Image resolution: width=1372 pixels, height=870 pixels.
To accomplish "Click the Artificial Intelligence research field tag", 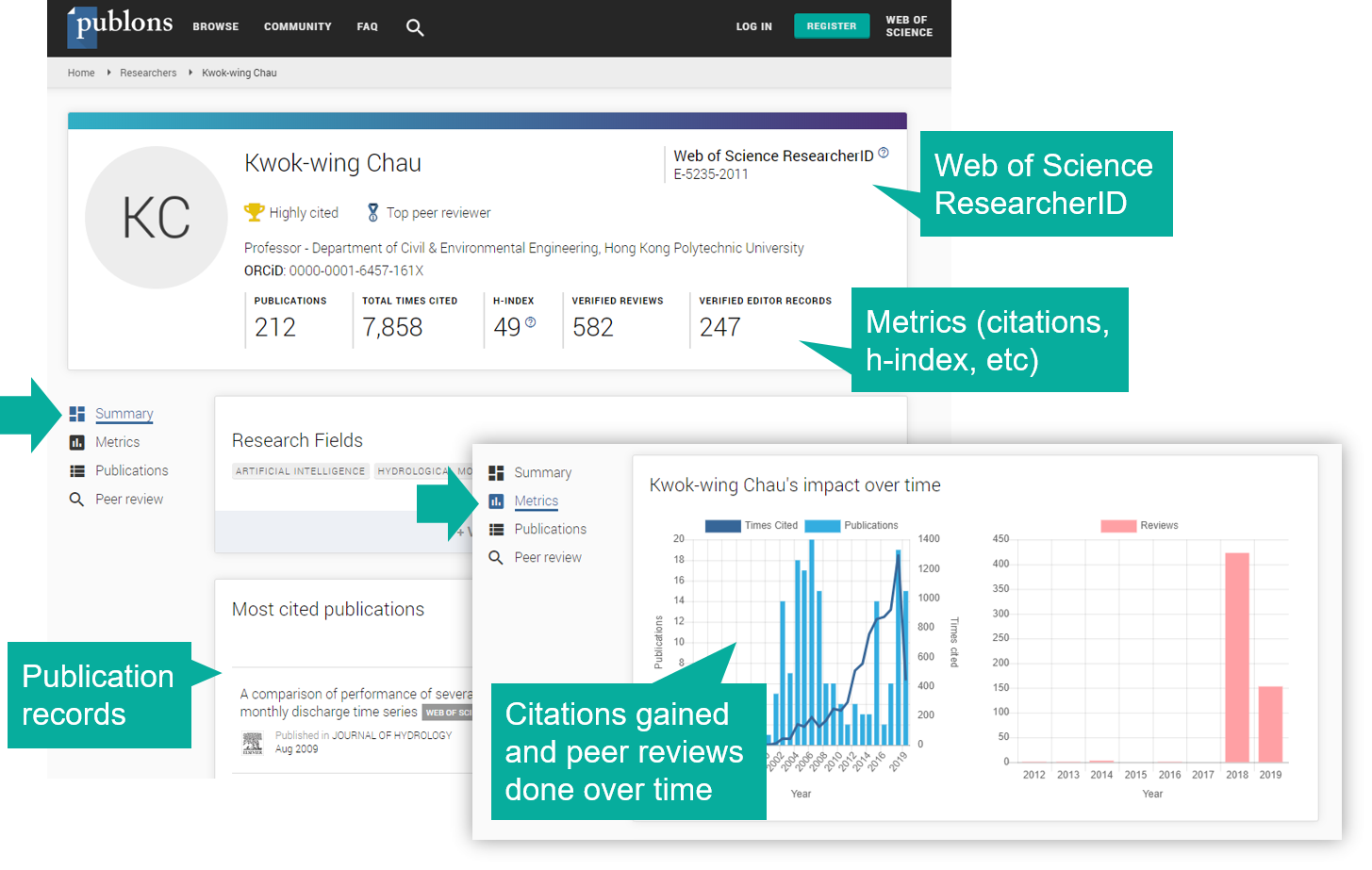I will pyautogui.click(x=300, y=471).
